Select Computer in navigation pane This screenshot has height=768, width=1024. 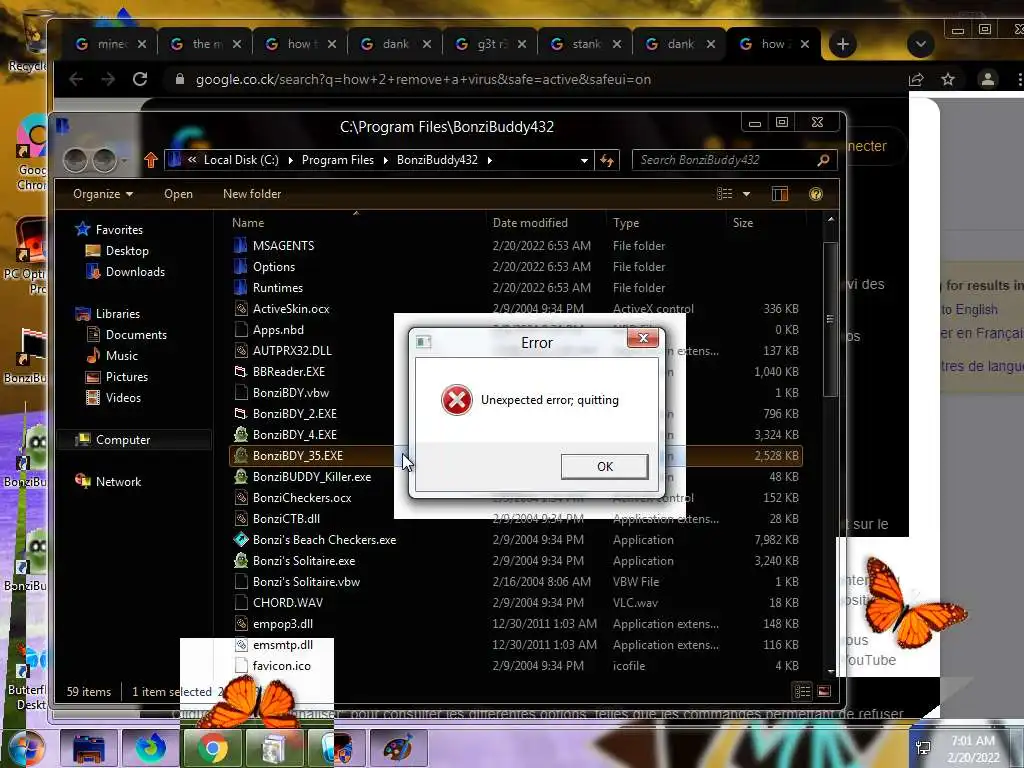click(x=123, y=440)
